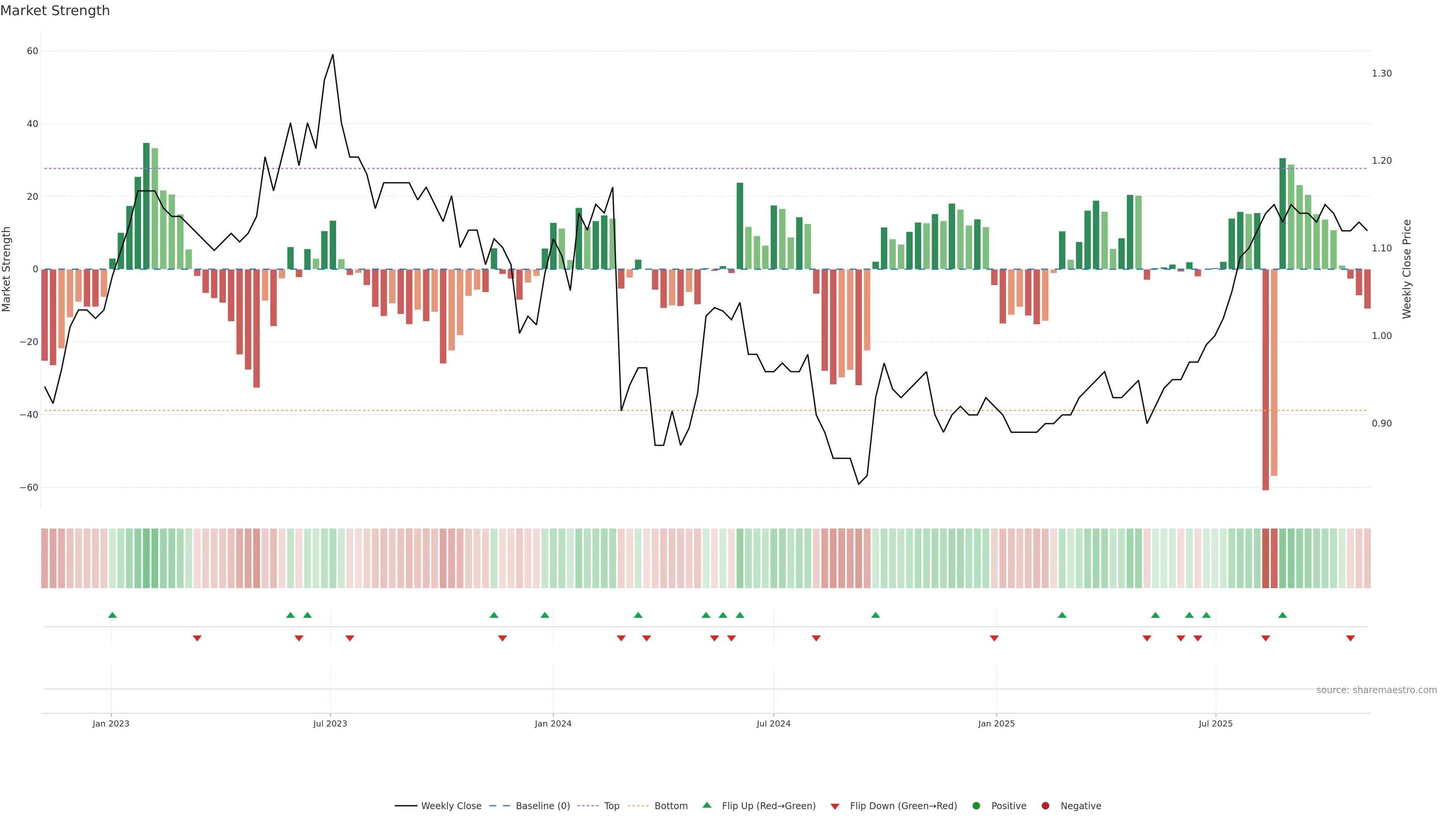Screen dimensions: 1456x819
Task: Click the Market Strength chart title
Action: pyautogui.click(x=55, y=11)
